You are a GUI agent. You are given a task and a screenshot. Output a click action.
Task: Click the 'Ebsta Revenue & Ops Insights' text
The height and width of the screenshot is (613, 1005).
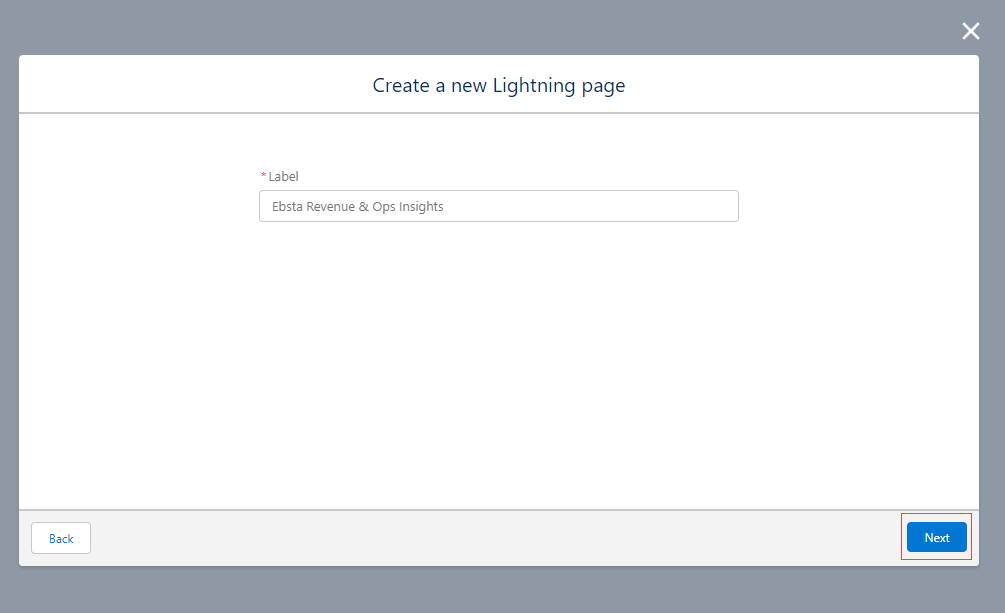[x=357, y=207]
